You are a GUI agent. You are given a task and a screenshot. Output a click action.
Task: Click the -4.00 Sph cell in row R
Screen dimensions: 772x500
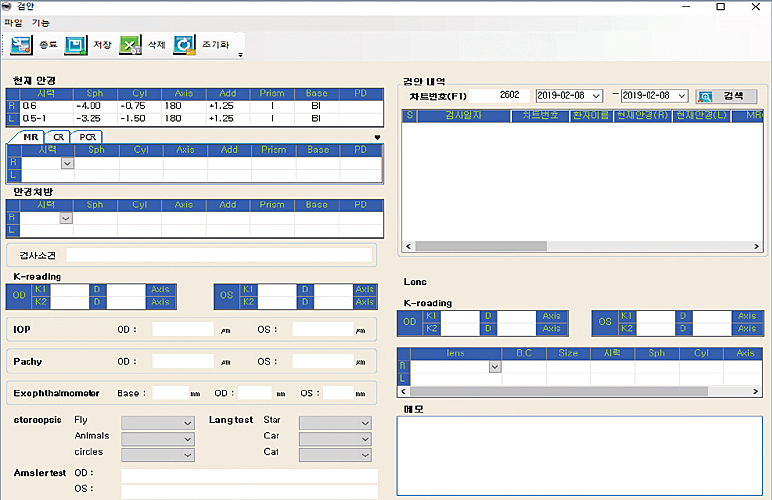pyautogui.click(x=96, y=106)
